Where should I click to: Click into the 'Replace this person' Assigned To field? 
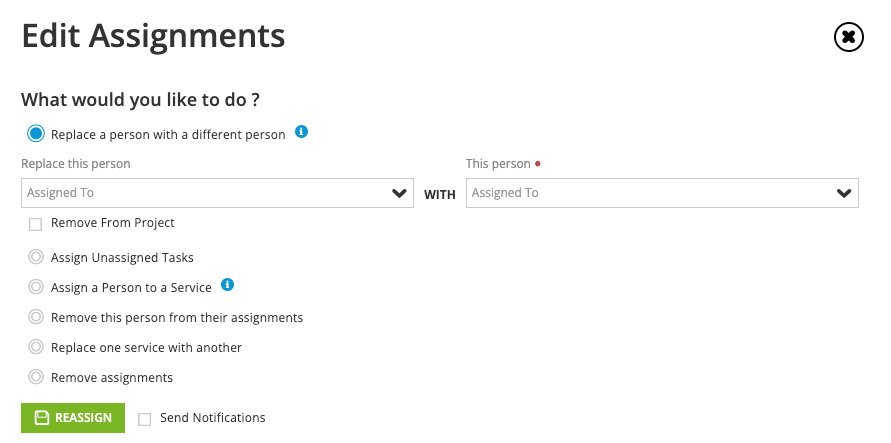coord(217,193)
